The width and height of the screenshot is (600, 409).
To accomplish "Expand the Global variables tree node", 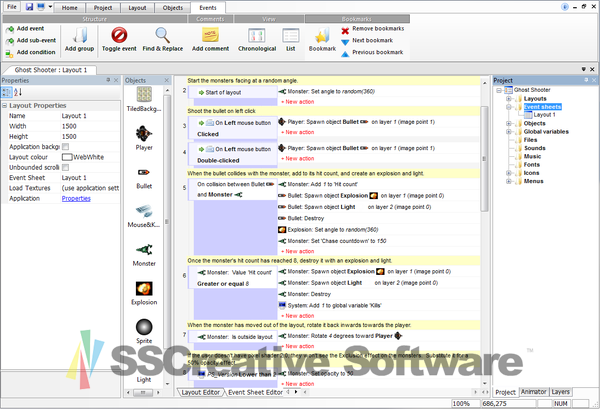I will (509, 132).
